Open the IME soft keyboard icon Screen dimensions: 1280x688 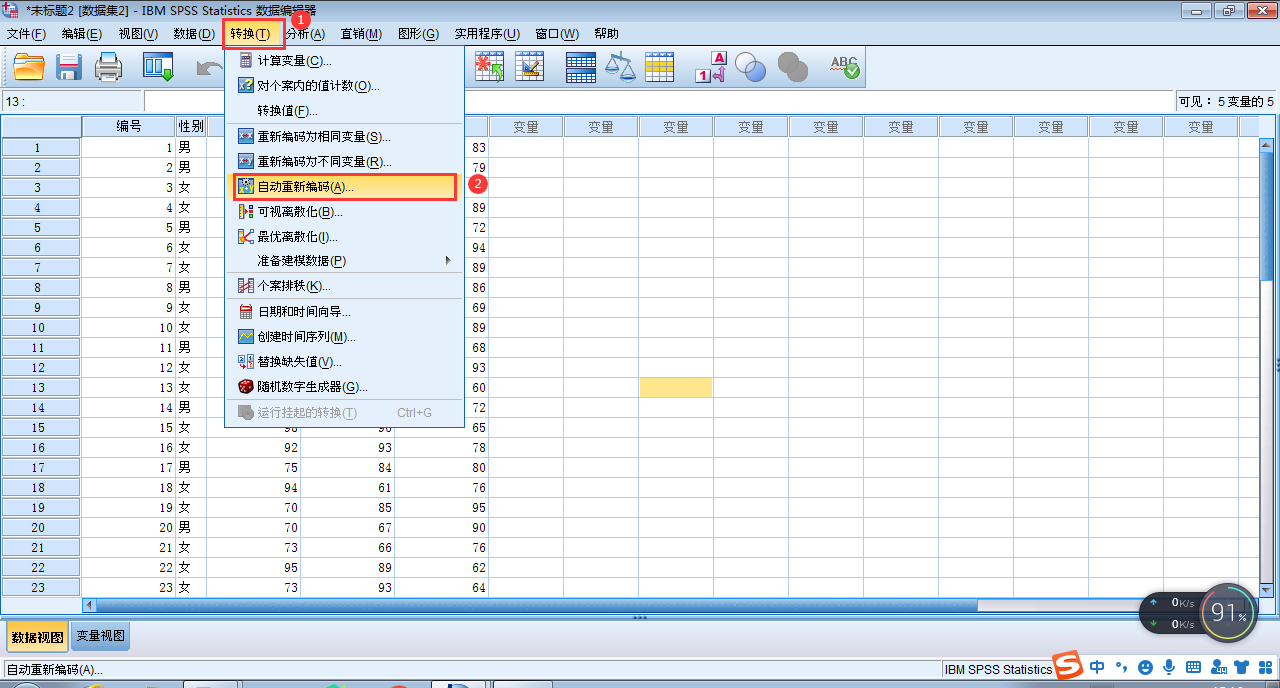1193,666
